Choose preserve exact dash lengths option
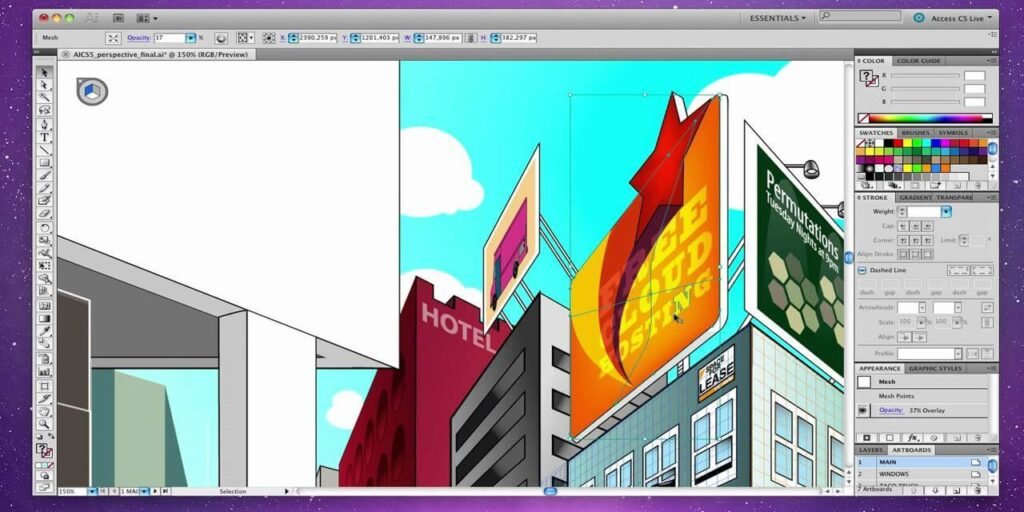This screenshot has height=512, width=1024. tap(958, 270)
